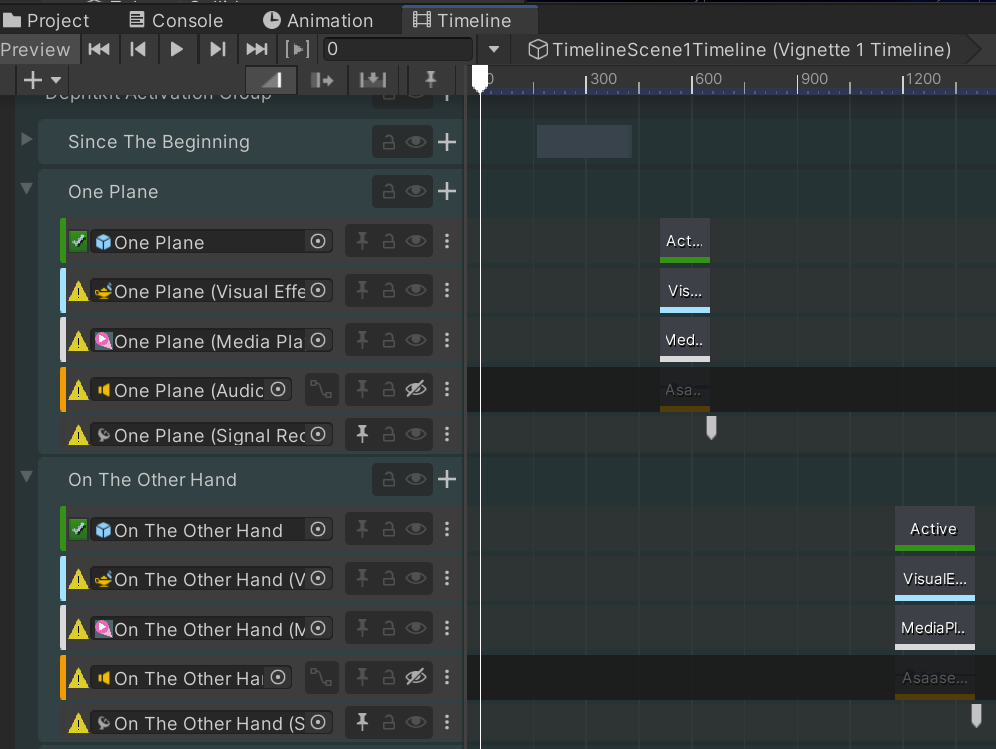Screen dimensions: 996x749
Task: Uncheck the On The Other Hand track checkbox
Action: pos(79,529)
